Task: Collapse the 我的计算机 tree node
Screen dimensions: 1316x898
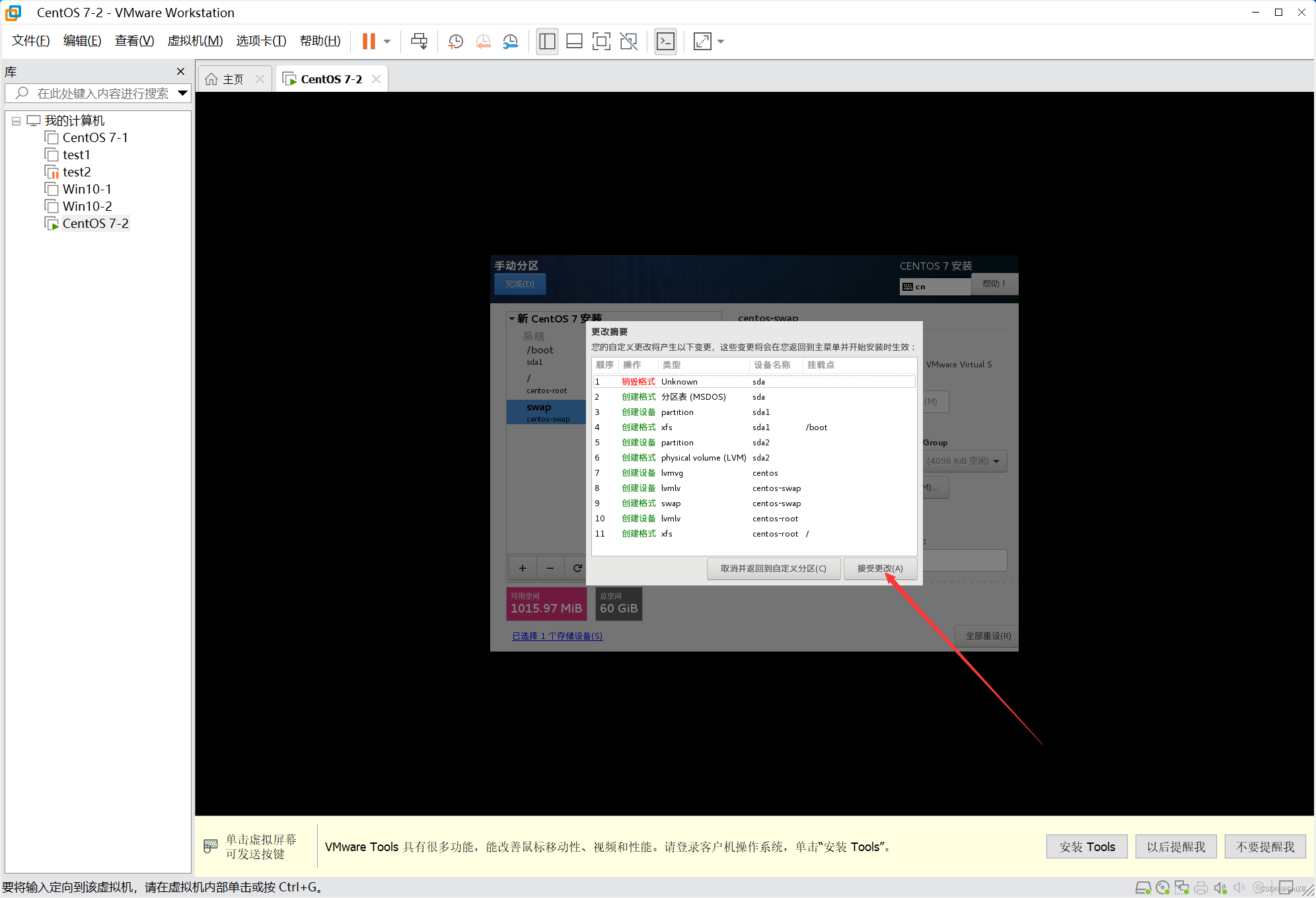Action: tap(16, 121)
